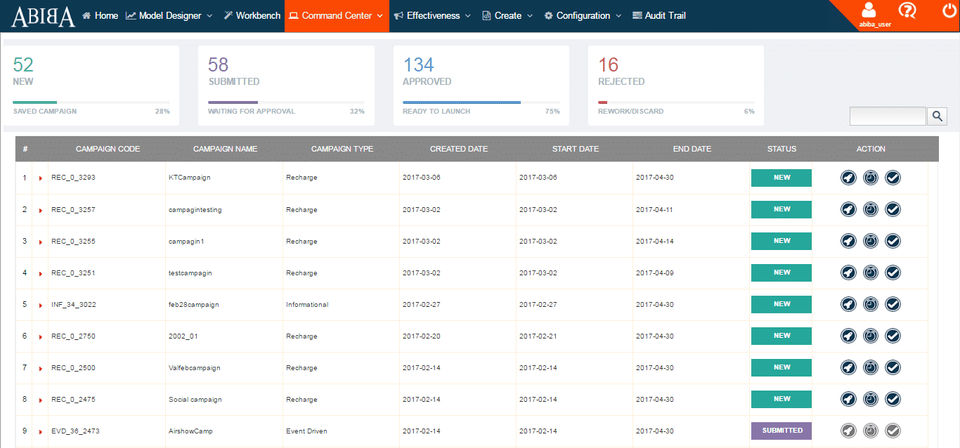960x448 pixels.
Task: Approve KTCampaign with the checkmark icon
Action: [x=893, y=177]
